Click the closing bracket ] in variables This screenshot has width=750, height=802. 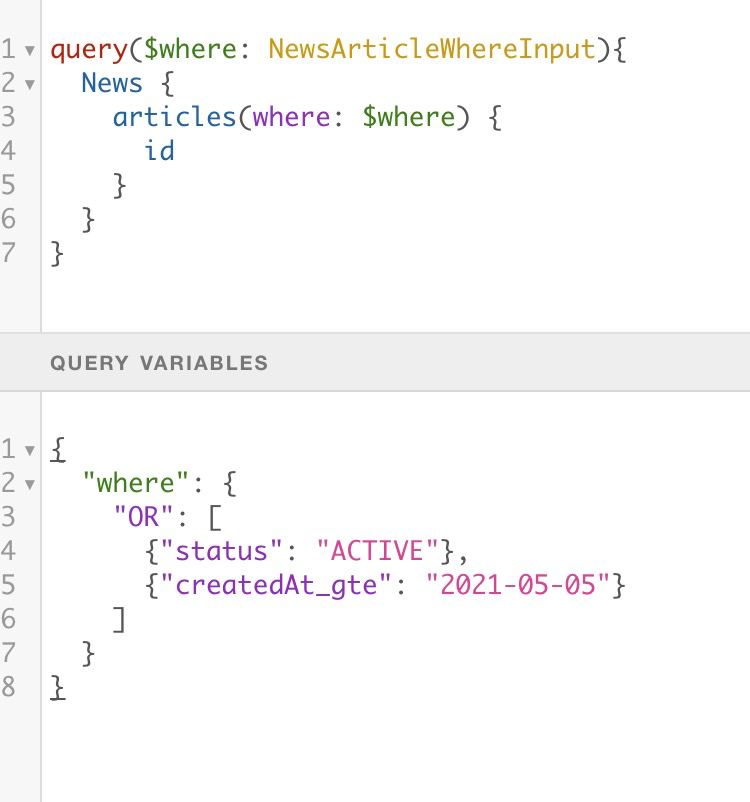[x=119, y=619]
